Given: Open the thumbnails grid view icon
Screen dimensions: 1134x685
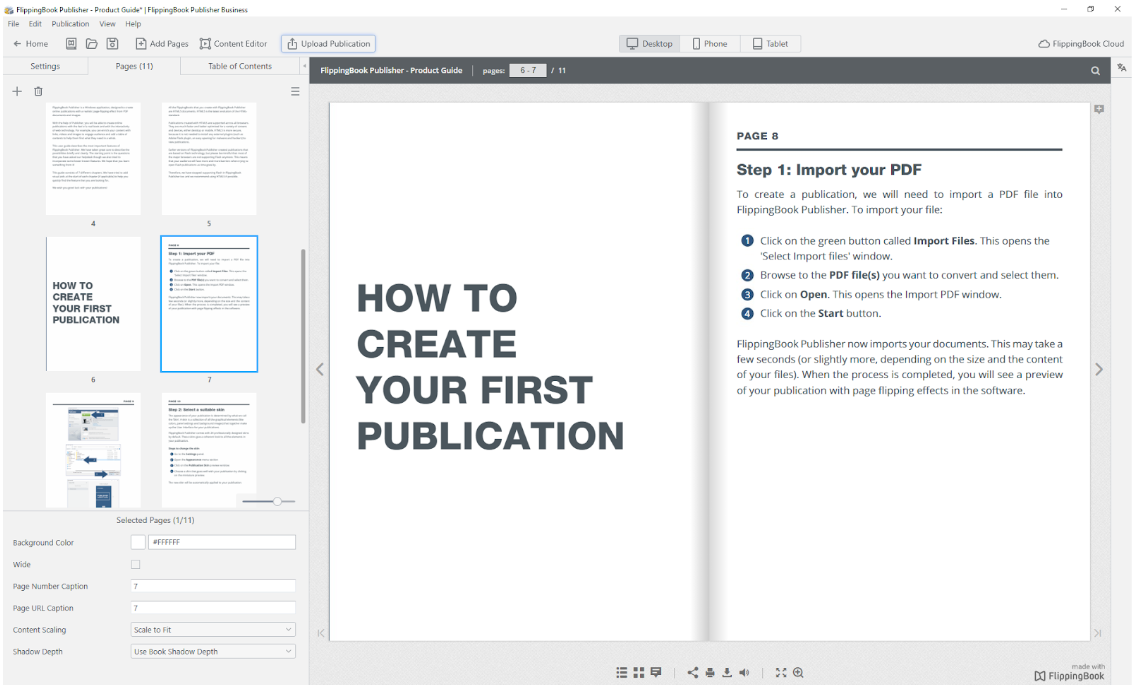Looking at the screenshot, I should coord(638,673).
